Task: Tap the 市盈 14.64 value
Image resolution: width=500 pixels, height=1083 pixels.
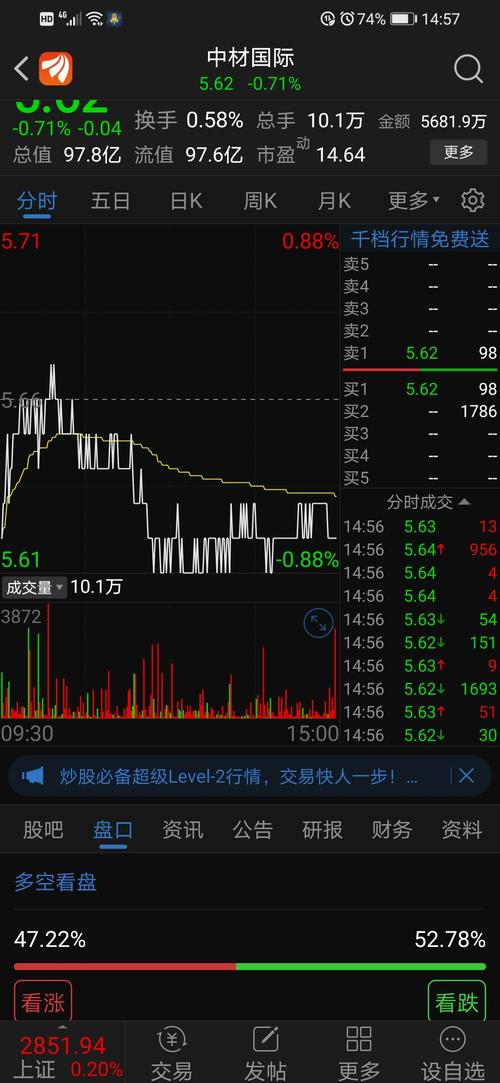Action: click(x=340, y=155)
